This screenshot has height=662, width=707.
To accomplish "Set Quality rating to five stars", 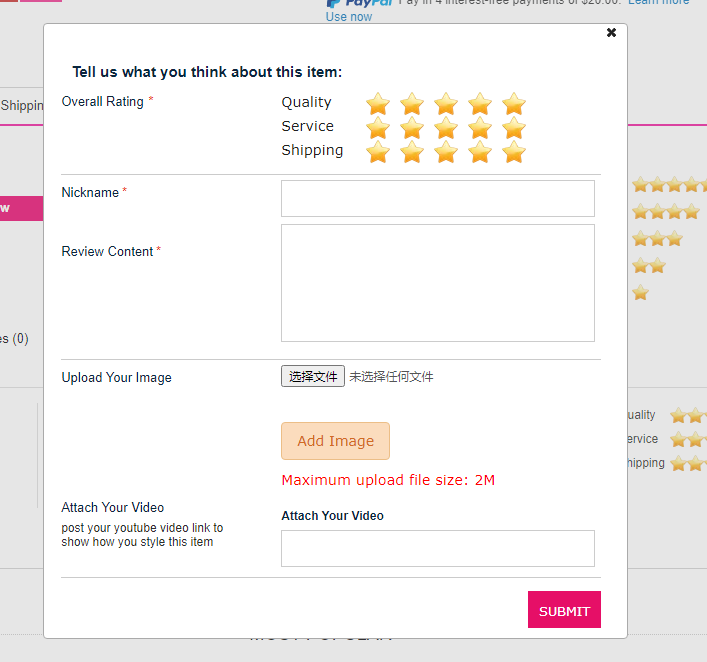I will (514, 104).
